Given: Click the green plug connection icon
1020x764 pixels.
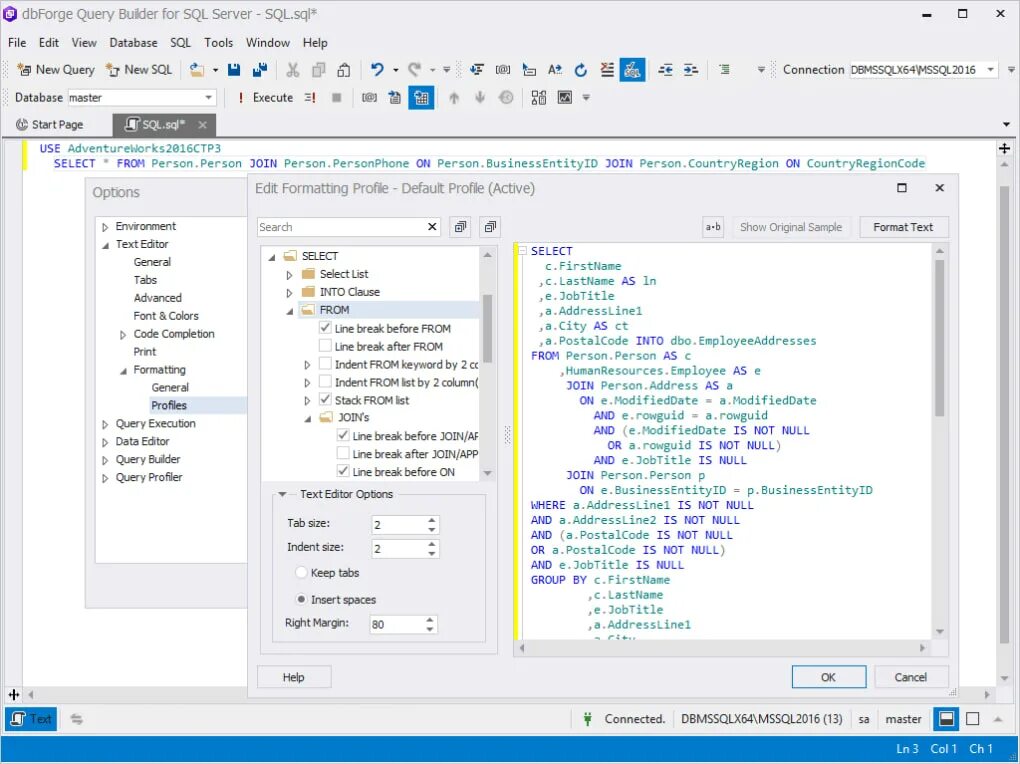Looking at the screenshot, I should tap(587, 718).
